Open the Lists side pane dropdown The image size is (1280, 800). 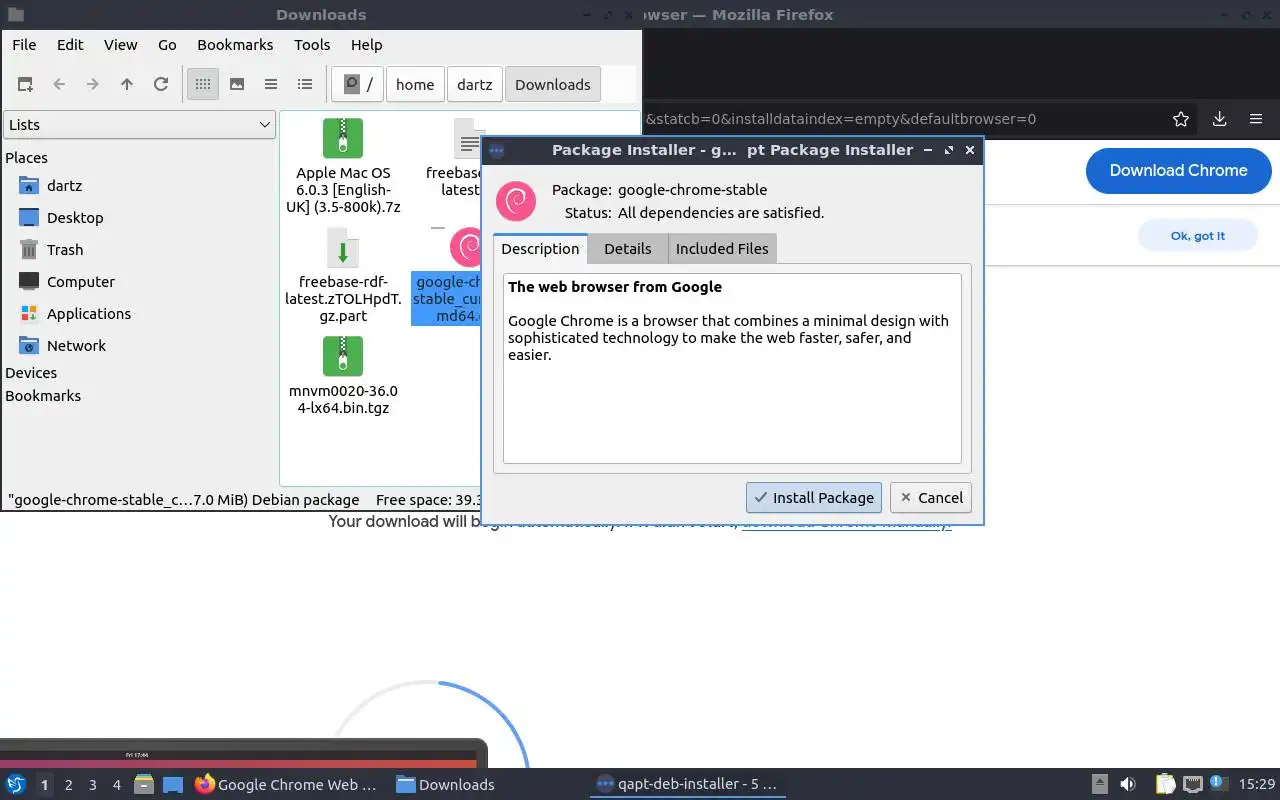click(x=139, y=125)
